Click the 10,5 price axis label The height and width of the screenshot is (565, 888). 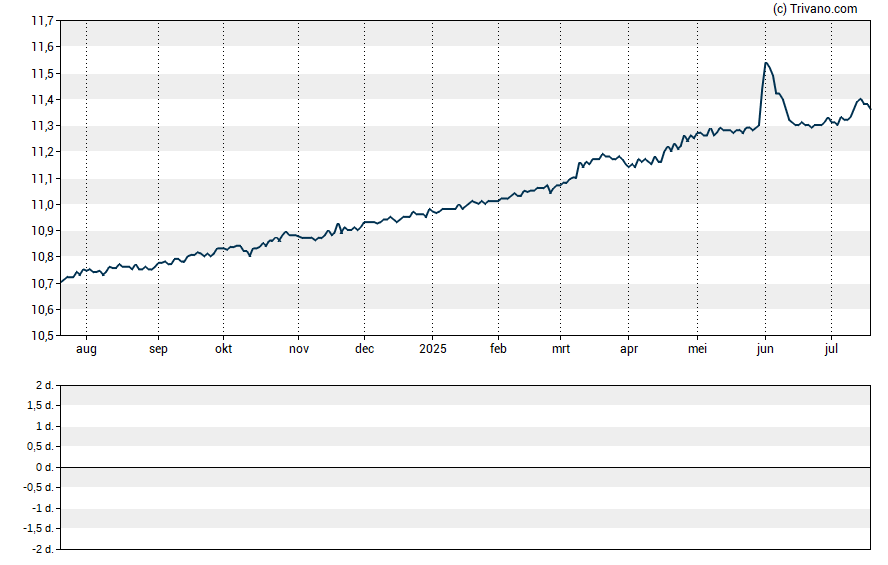point(42,335)
